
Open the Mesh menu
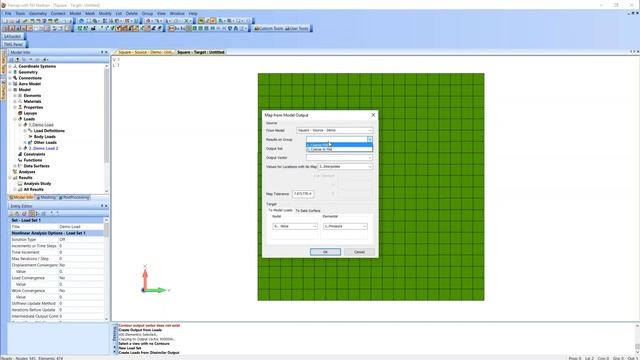pos(90,13)
